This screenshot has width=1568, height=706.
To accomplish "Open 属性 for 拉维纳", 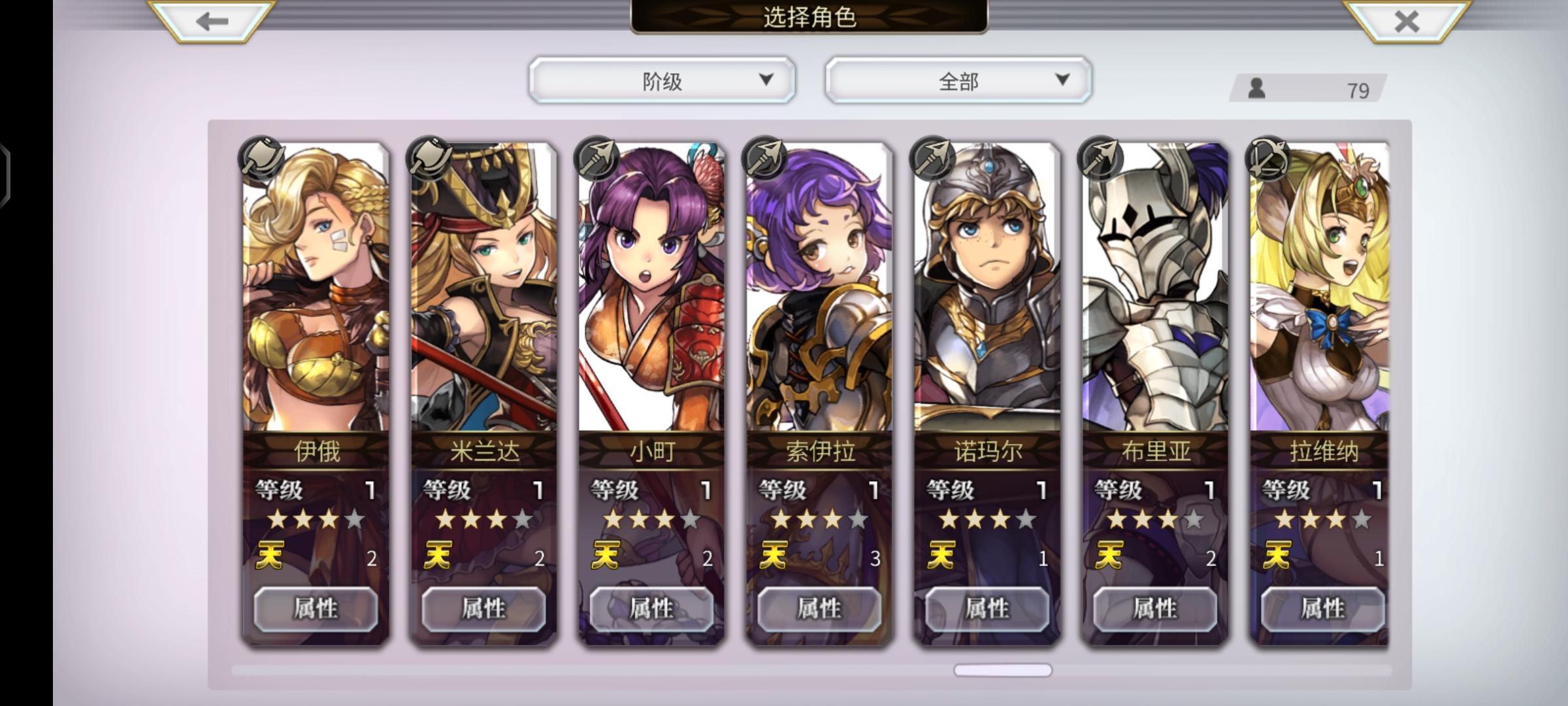I will point(1323,609).
